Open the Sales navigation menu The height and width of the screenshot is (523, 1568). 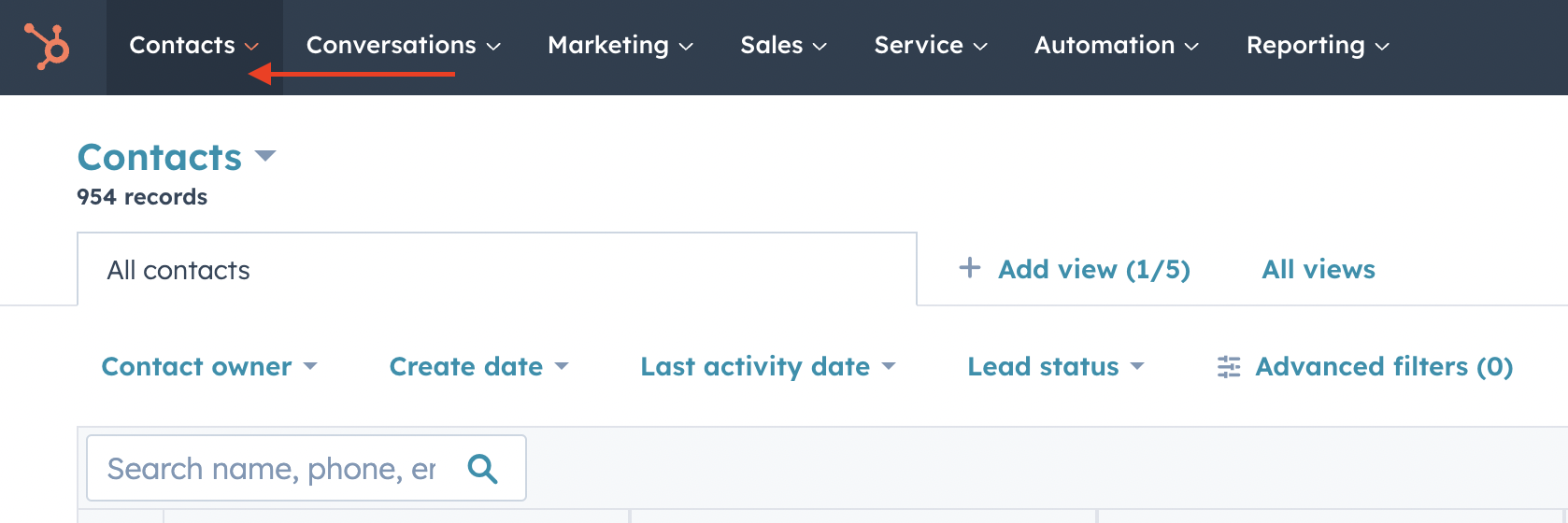pos(783,46)
